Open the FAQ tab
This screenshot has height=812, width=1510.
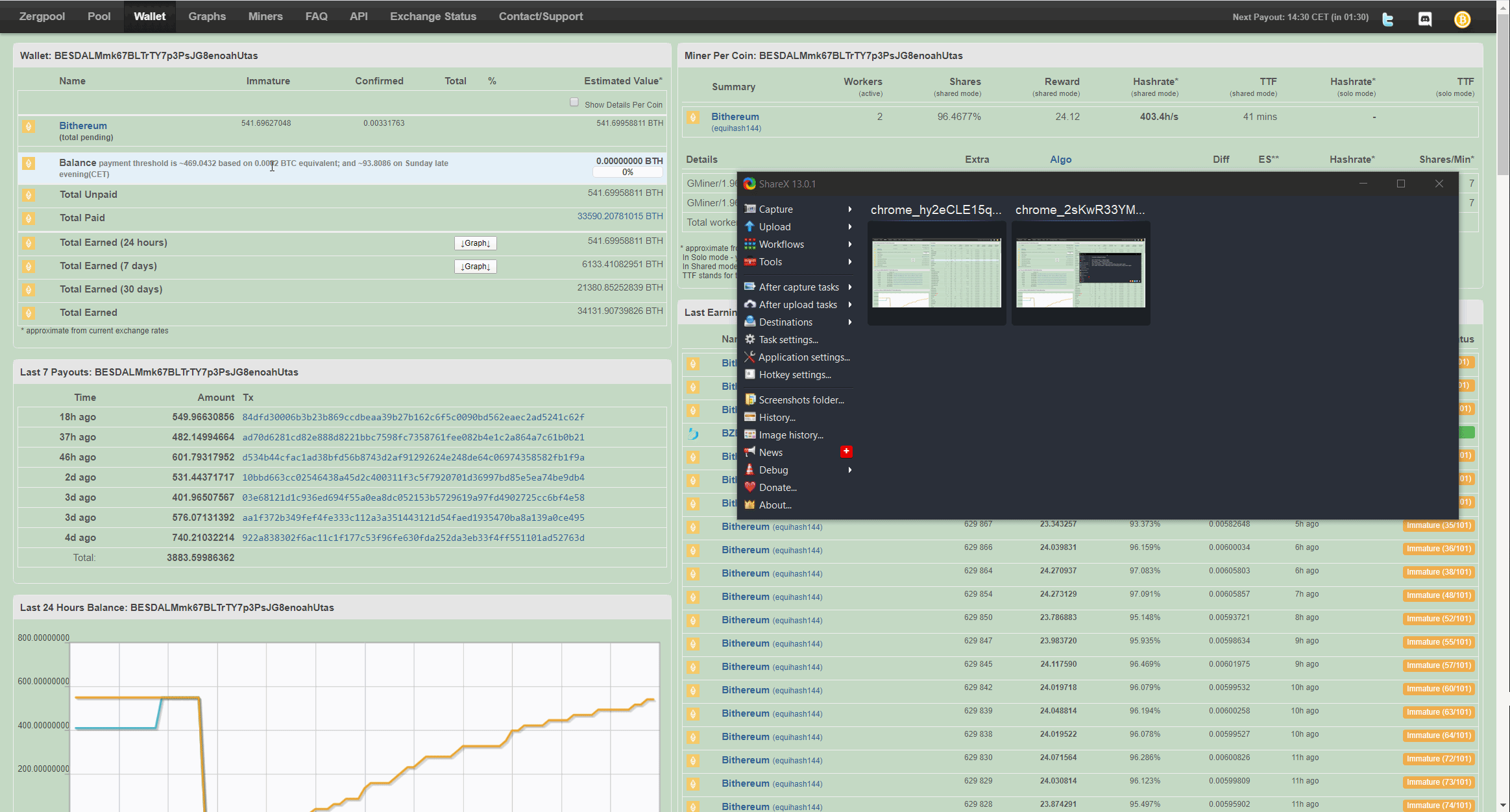coord(317,16)
